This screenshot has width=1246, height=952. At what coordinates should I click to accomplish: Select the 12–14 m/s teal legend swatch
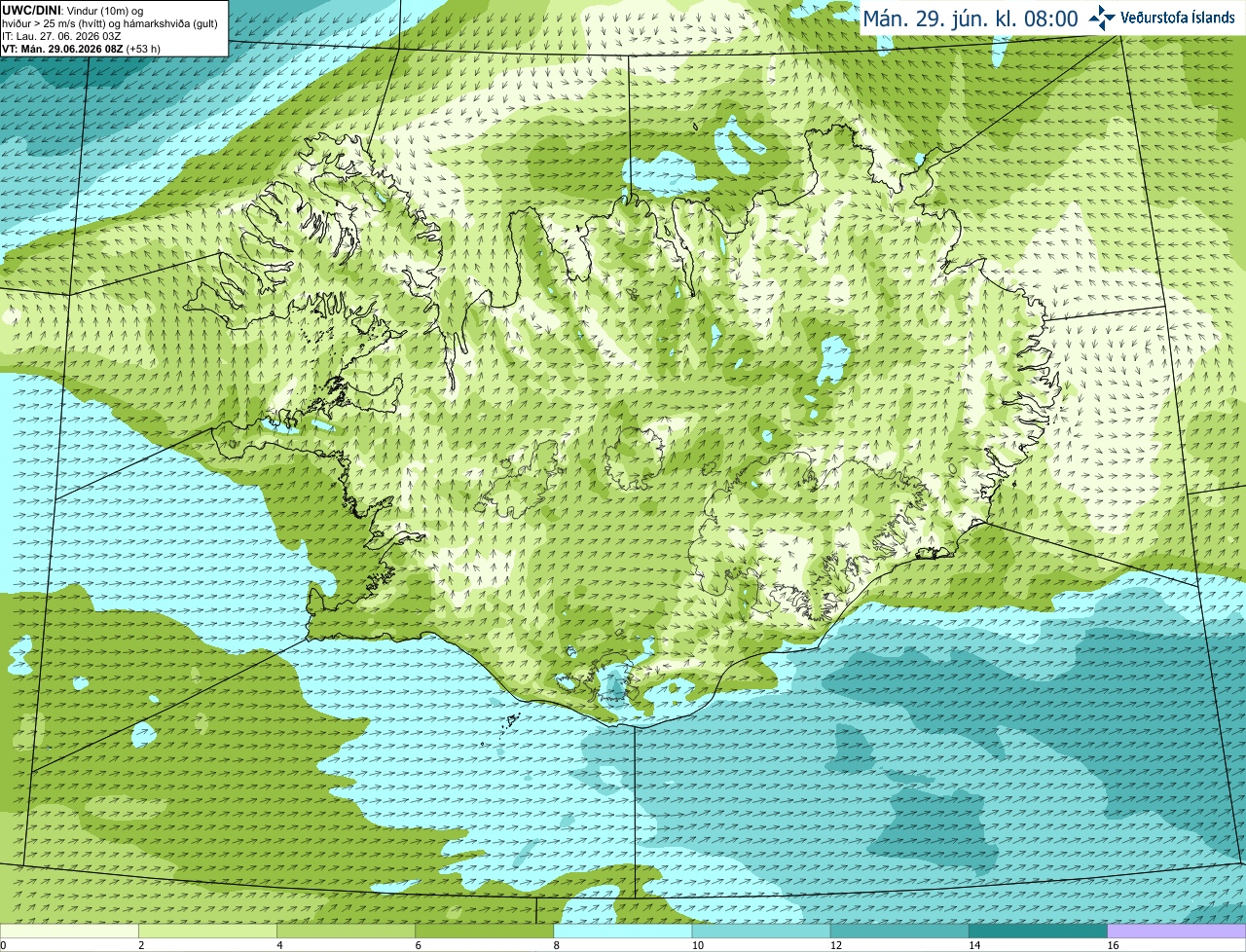899,931
